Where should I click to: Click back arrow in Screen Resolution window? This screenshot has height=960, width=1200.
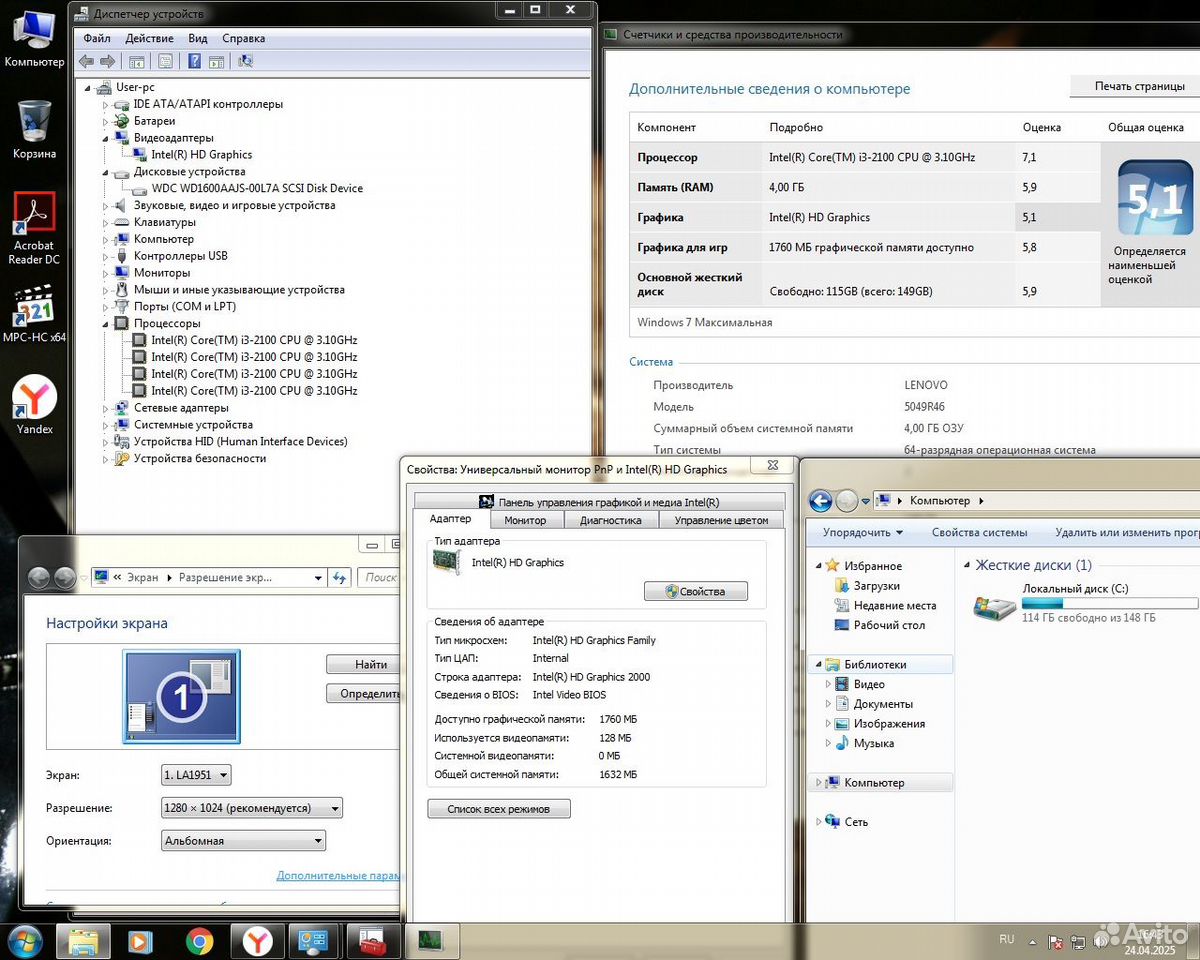[39, 577]
